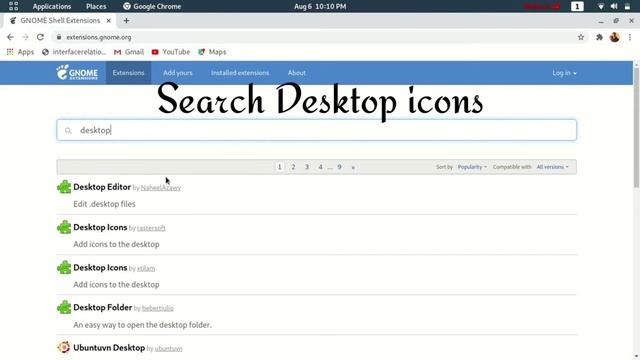Switch to the GNOME Shell Extensions browser tab
The width and height of the screenshot is (640, 360).
tap(60, 20)
